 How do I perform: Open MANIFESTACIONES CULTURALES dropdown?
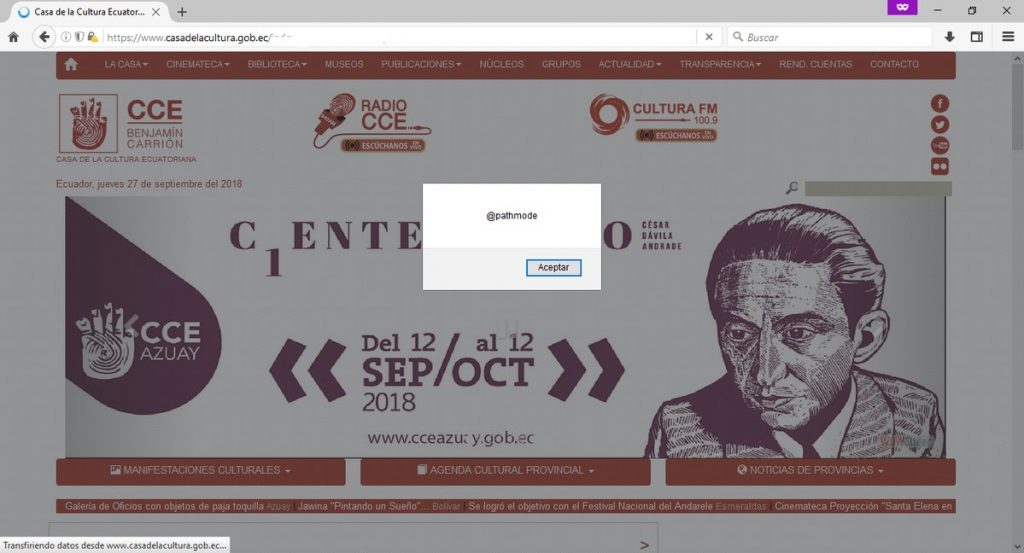tap(200, 470)
